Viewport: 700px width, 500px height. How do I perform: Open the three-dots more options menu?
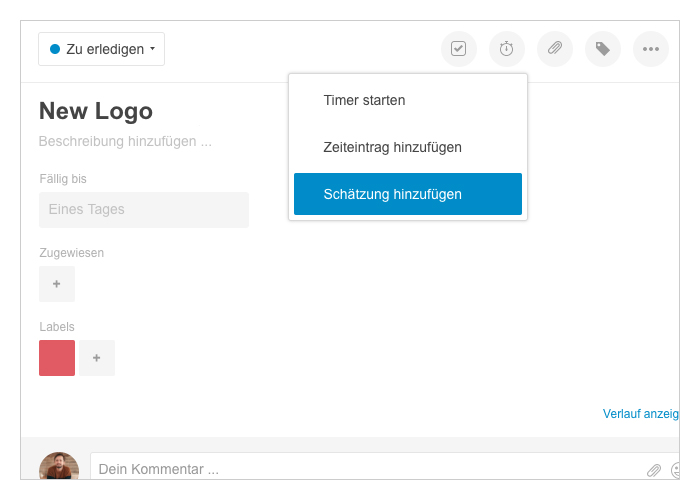[651, 49]
